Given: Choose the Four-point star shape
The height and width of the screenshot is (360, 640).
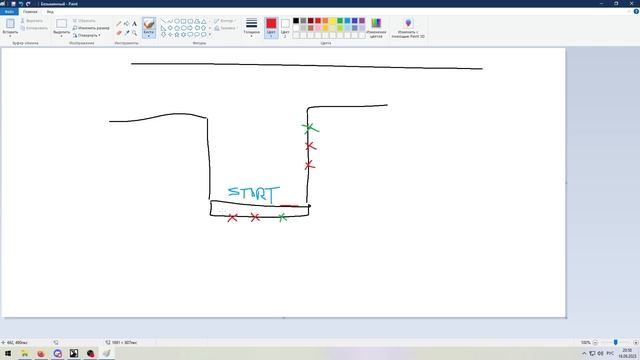Looking at the screenshot, I should (x=170, y=35).
